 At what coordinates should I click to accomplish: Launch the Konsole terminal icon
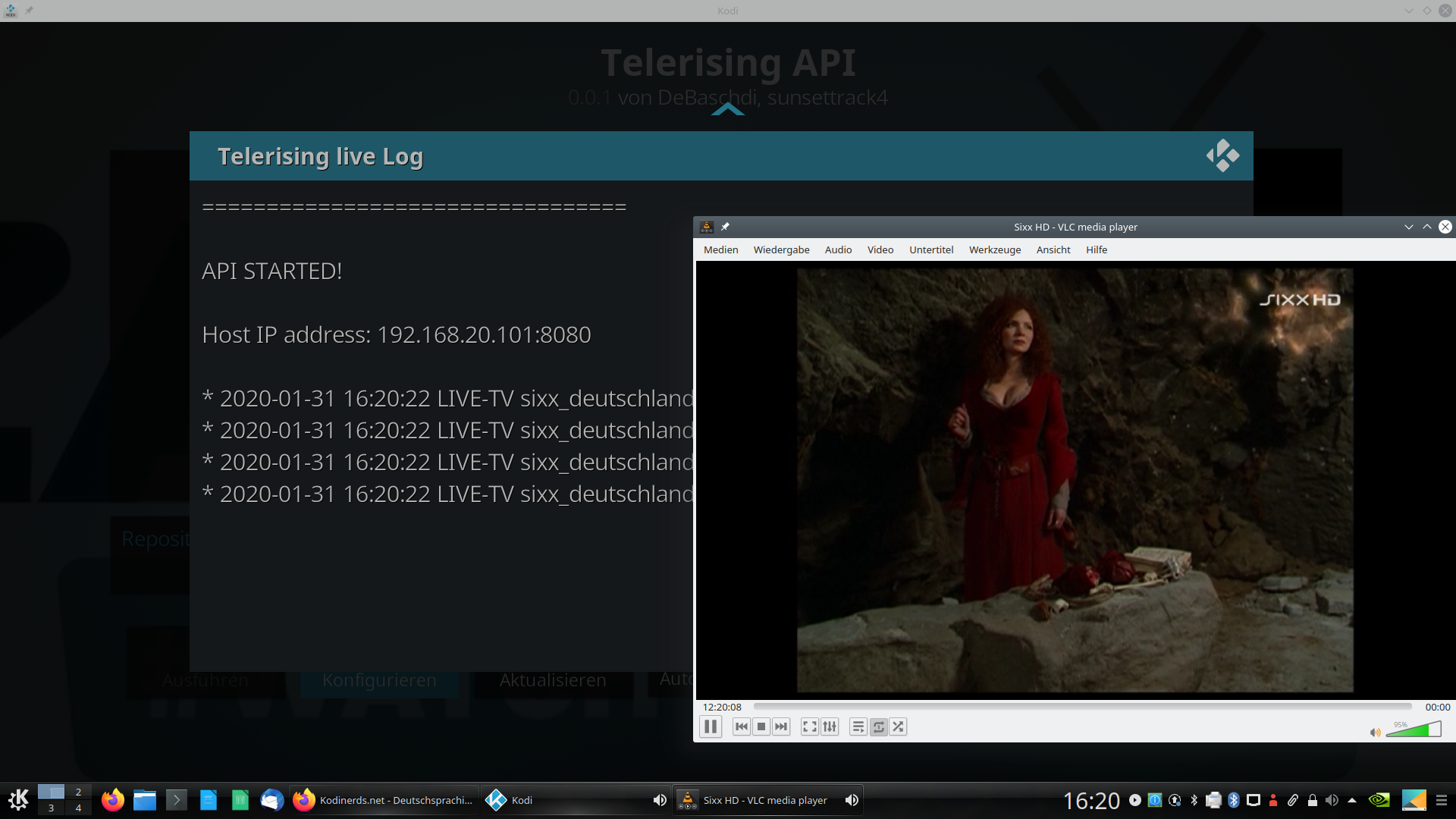[177, 800]
